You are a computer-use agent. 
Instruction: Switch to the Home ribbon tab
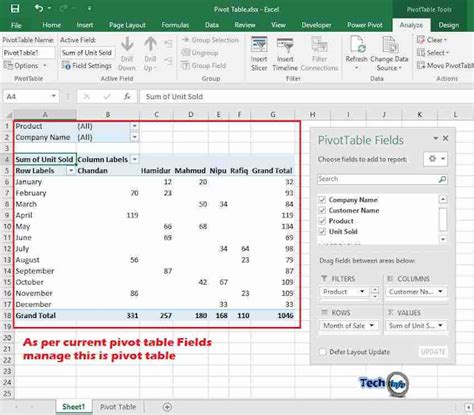(x=51, y=25)
